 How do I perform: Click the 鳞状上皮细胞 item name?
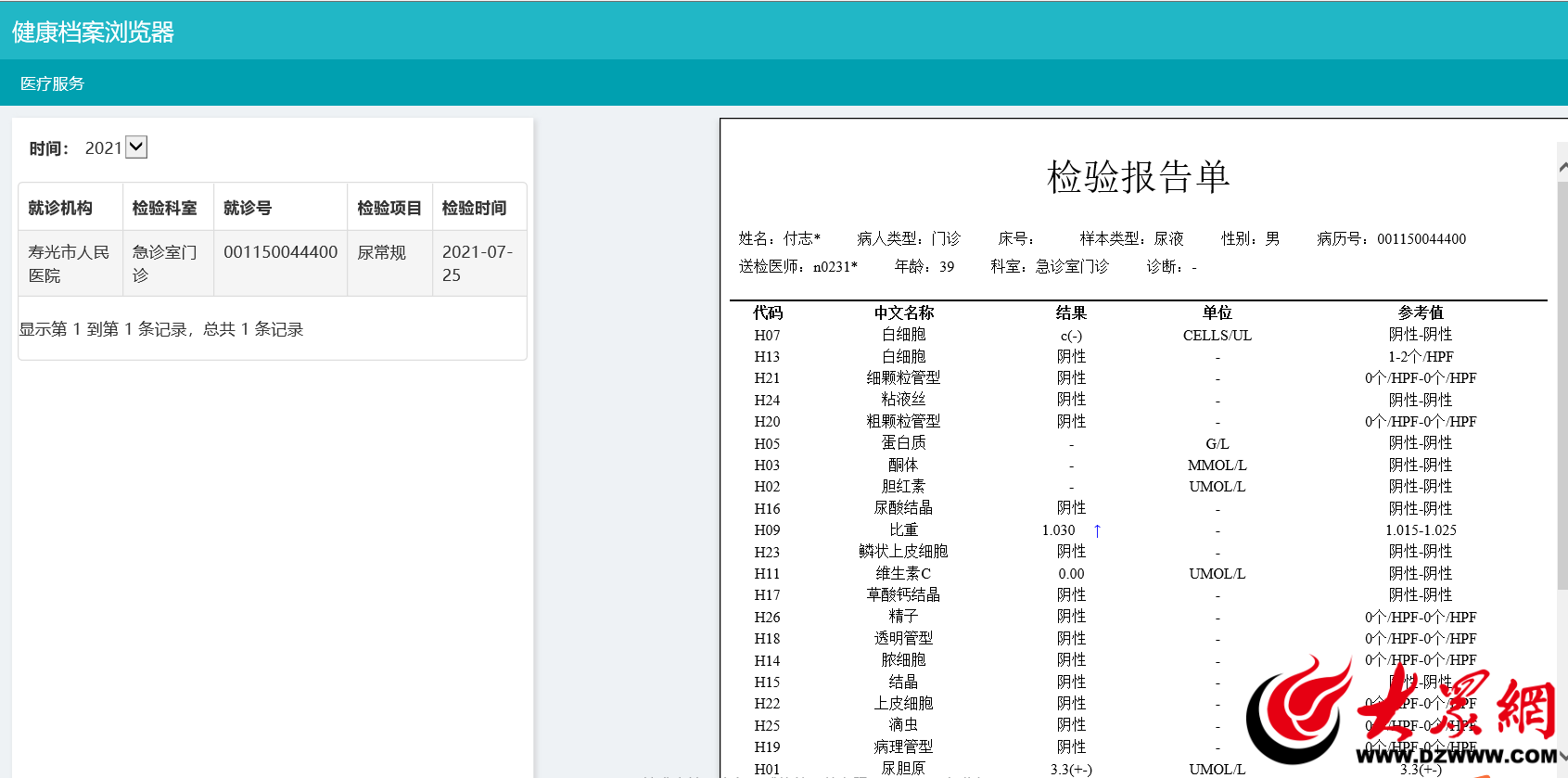pos(903,552)
